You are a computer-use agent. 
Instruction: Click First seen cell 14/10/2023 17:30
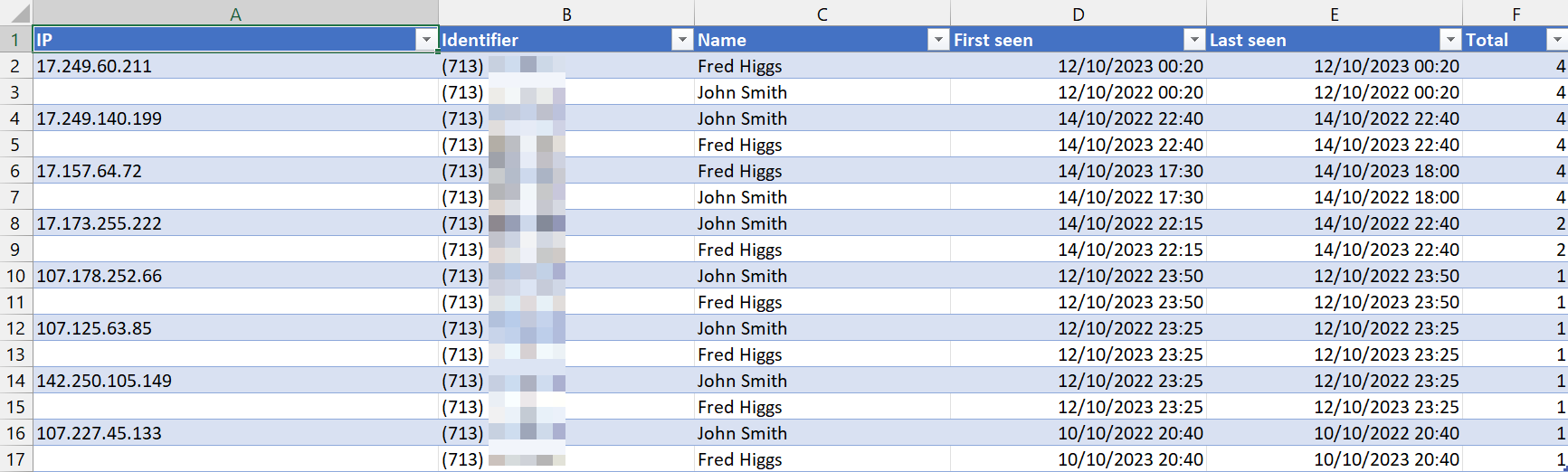coord(1130,171)
